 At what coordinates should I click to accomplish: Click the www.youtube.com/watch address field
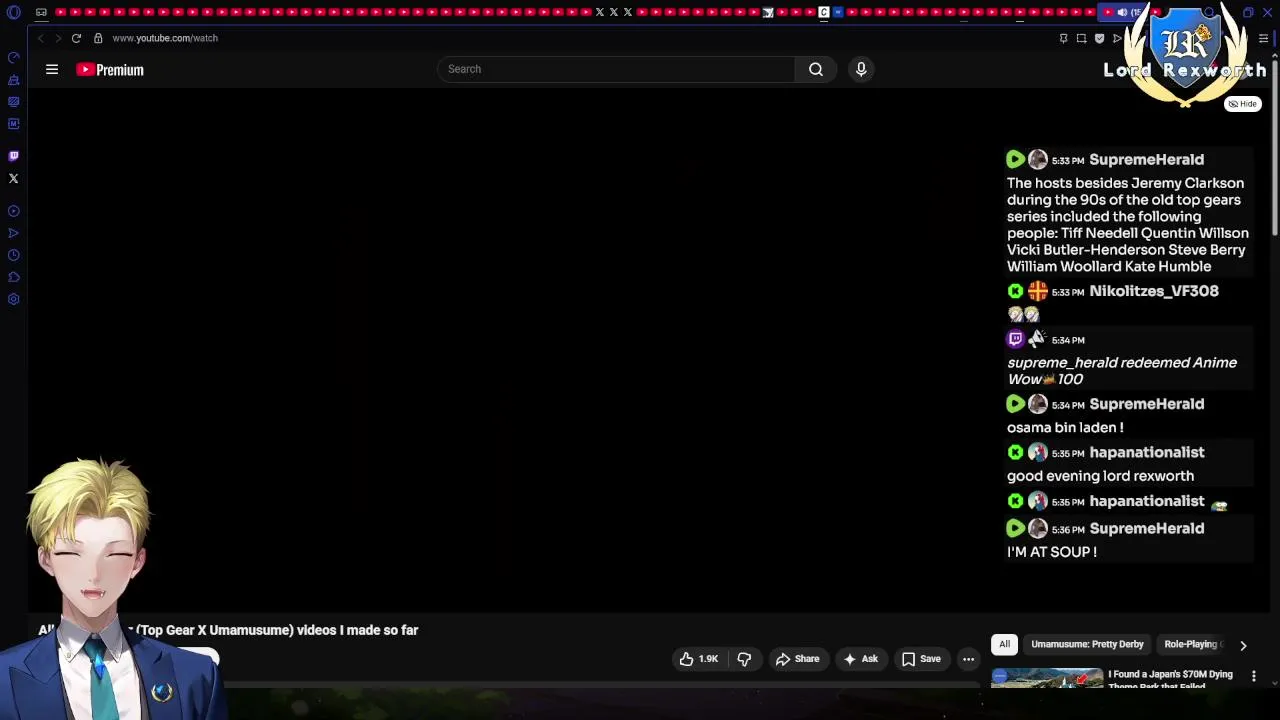click(165, 38)
